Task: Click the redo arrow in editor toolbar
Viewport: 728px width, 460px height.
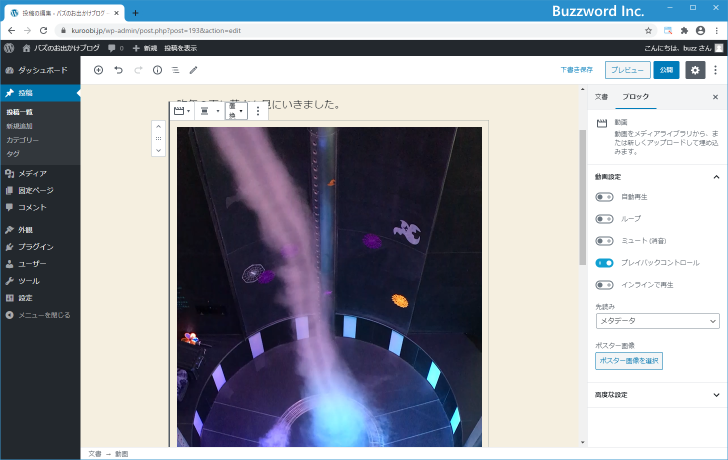Action: click(138, 70)
